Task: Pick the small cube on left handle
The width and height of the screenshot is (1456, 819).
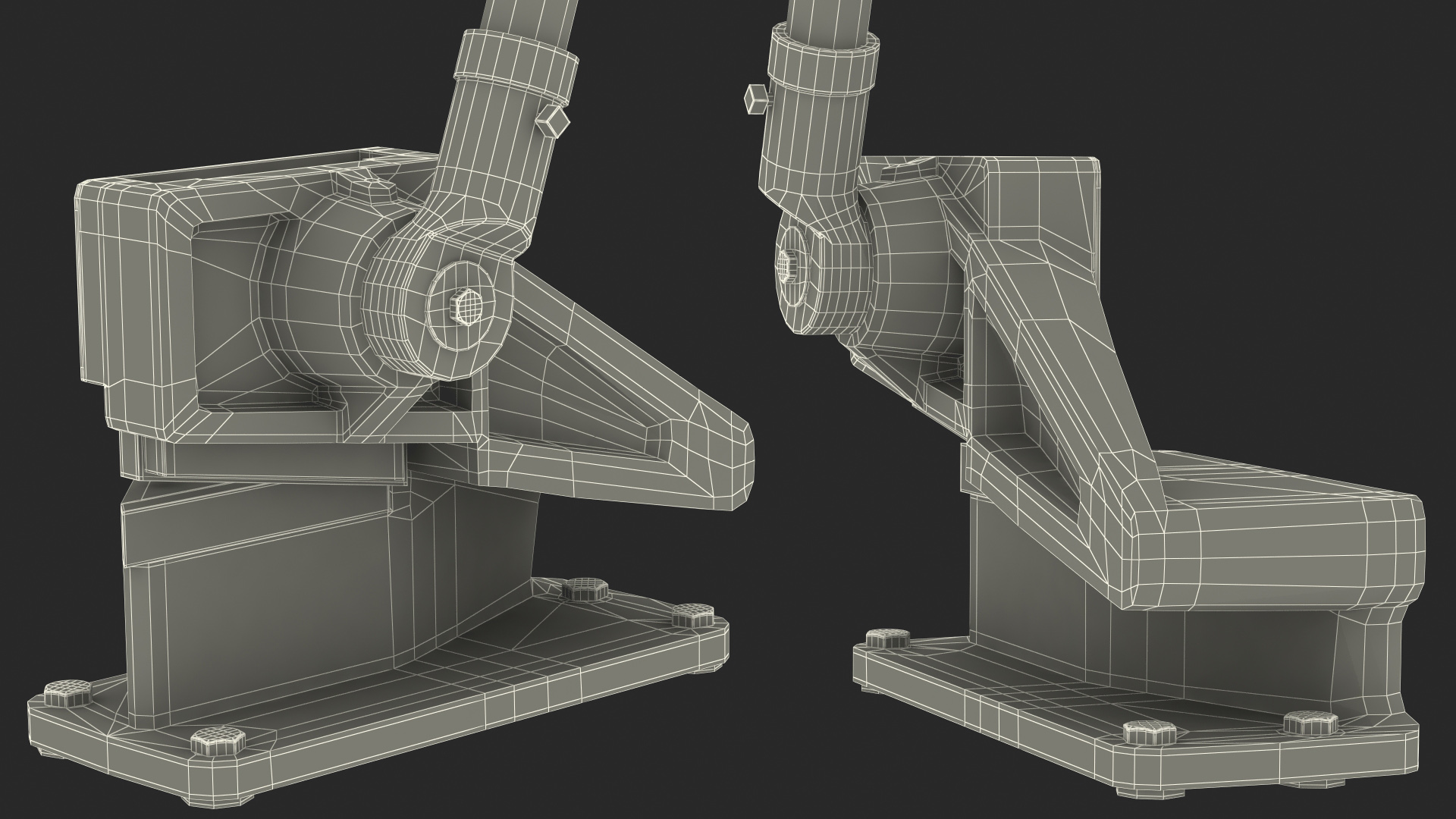Action: (554, 121)
